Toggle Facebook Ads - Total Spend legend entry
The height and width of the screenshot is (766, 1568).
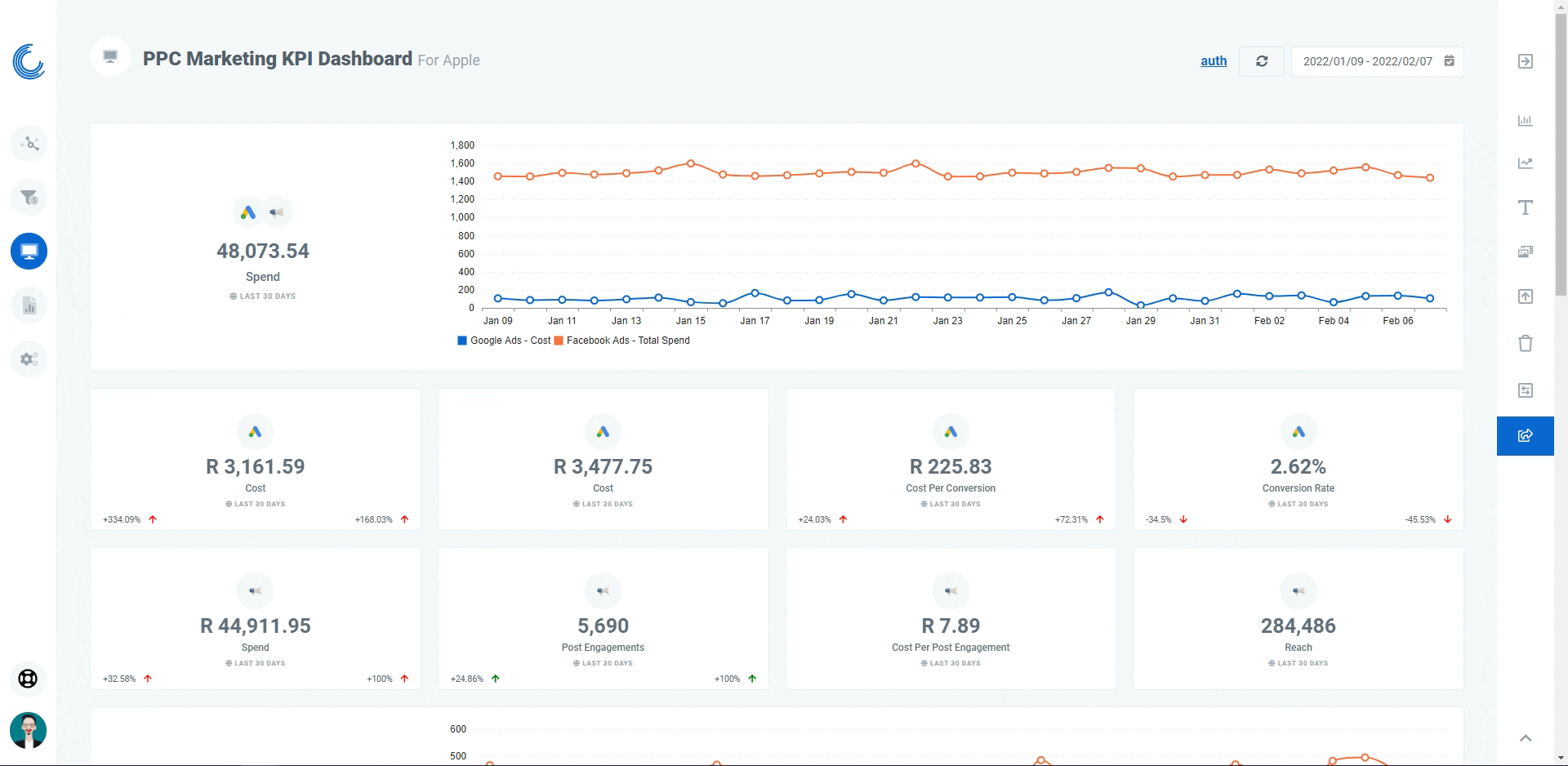(x=622, y=341)
